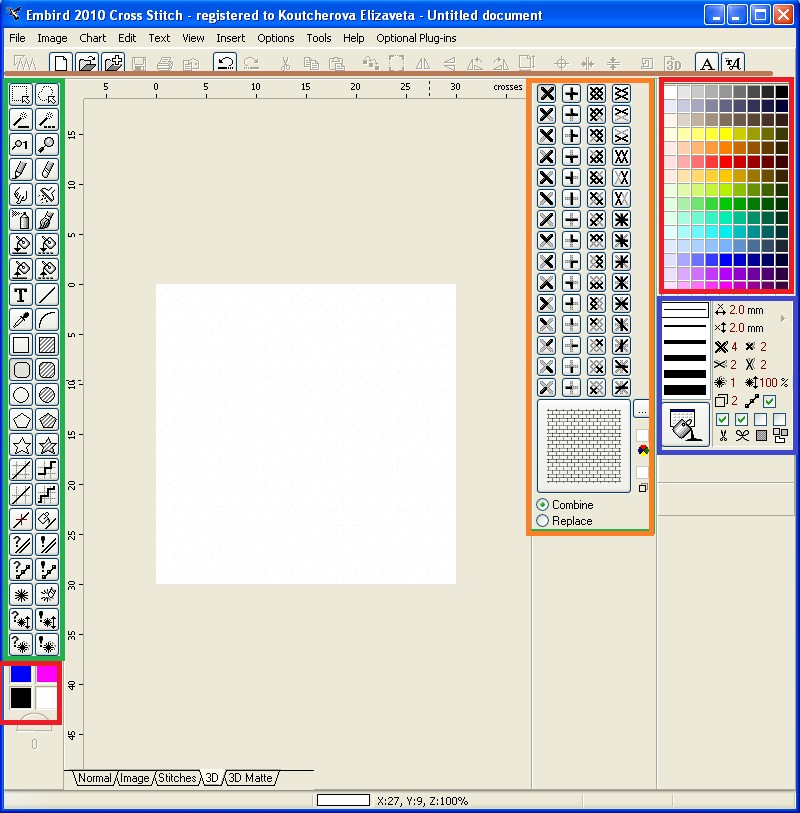Toggle the fourth unchecked box in the parameters row
Screen dimensions: 800x813
(x=779, y=419)
